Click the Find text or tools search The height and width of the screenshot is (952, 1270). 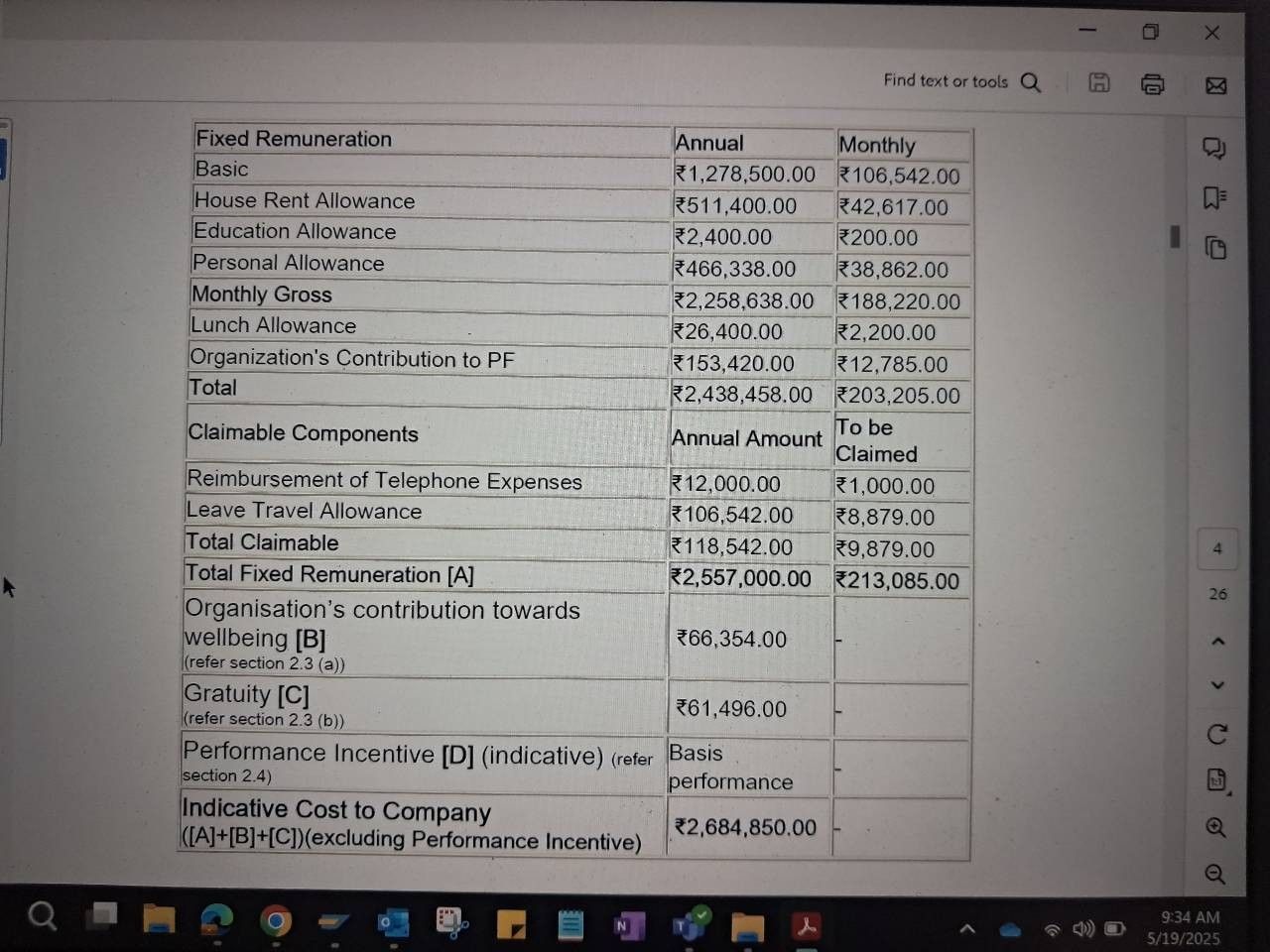click(960, 81)
